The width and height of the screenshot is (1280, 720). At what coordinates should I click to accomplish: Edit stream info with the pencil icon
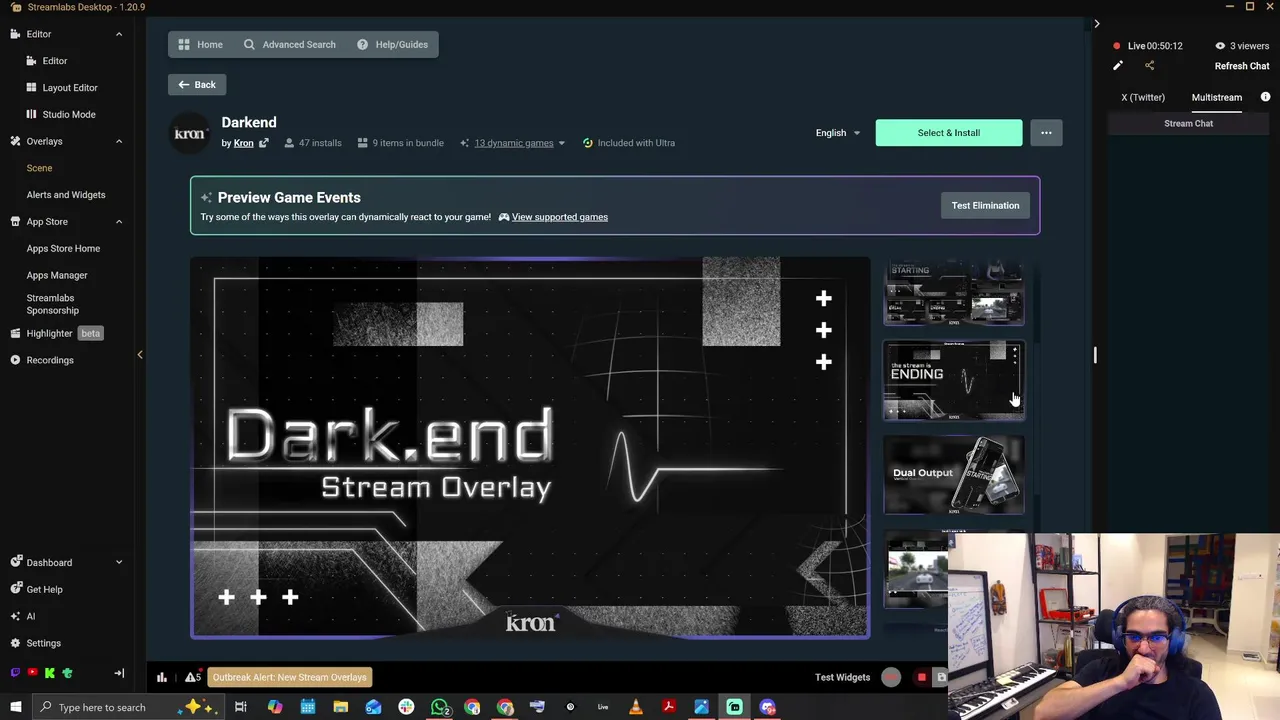click(1118, 66)
